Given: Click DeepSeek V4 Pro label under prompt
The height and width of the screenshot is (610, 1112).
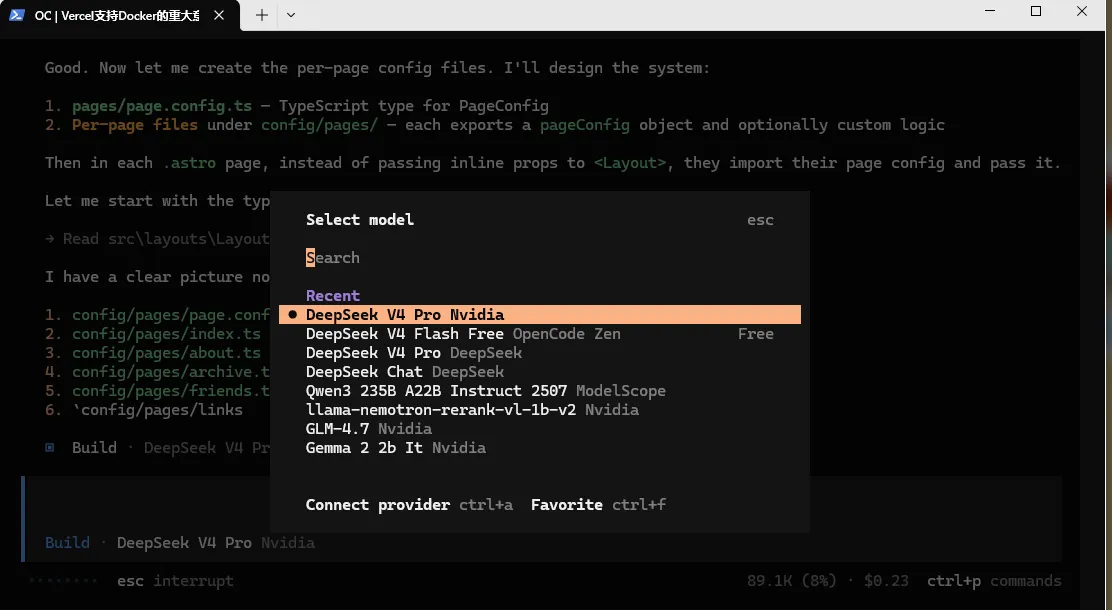Looking at the screenshot, I should tap(184, 543).
